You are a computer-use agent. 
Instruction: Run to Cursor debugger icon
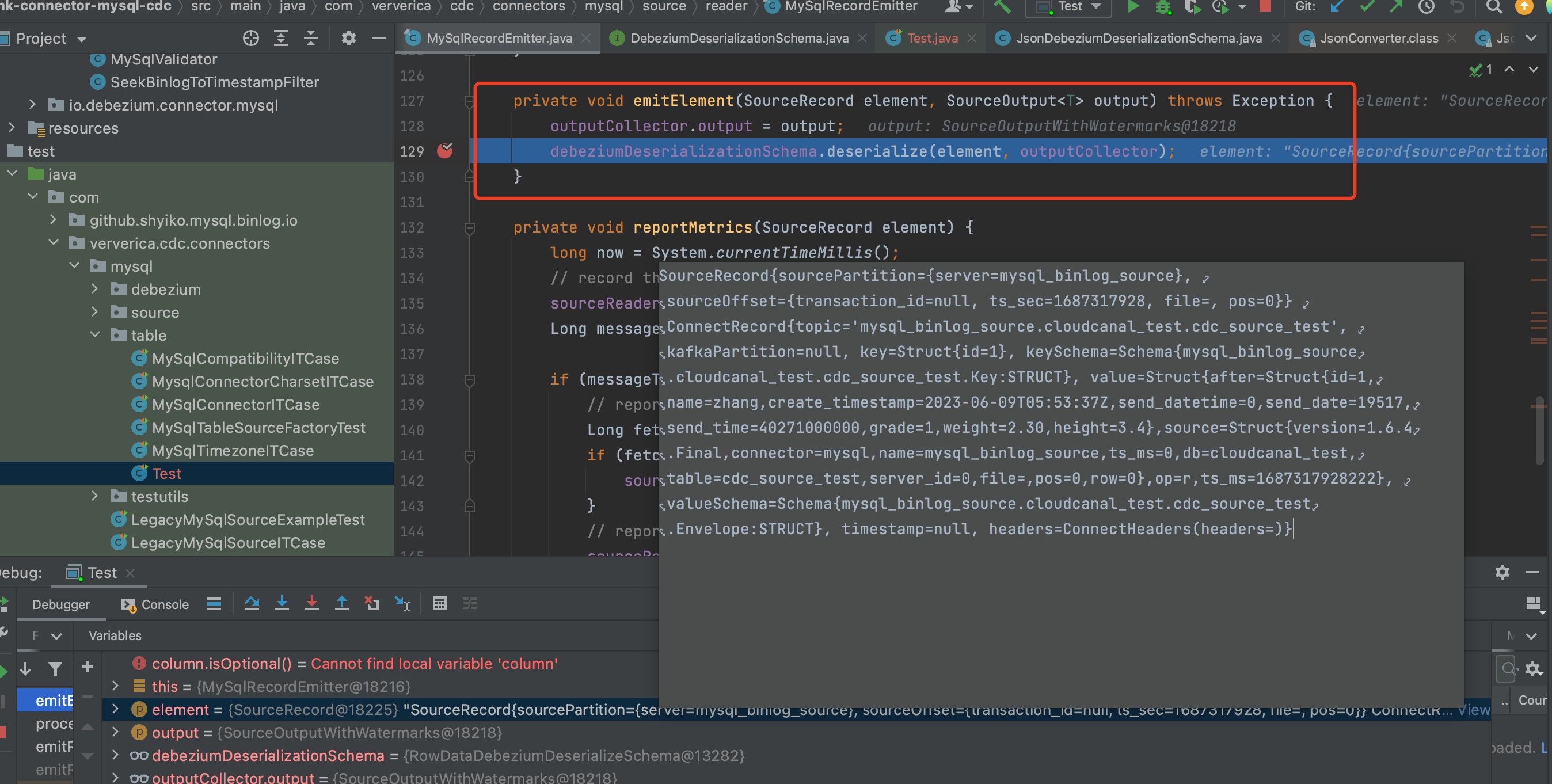tap(402, 603)
